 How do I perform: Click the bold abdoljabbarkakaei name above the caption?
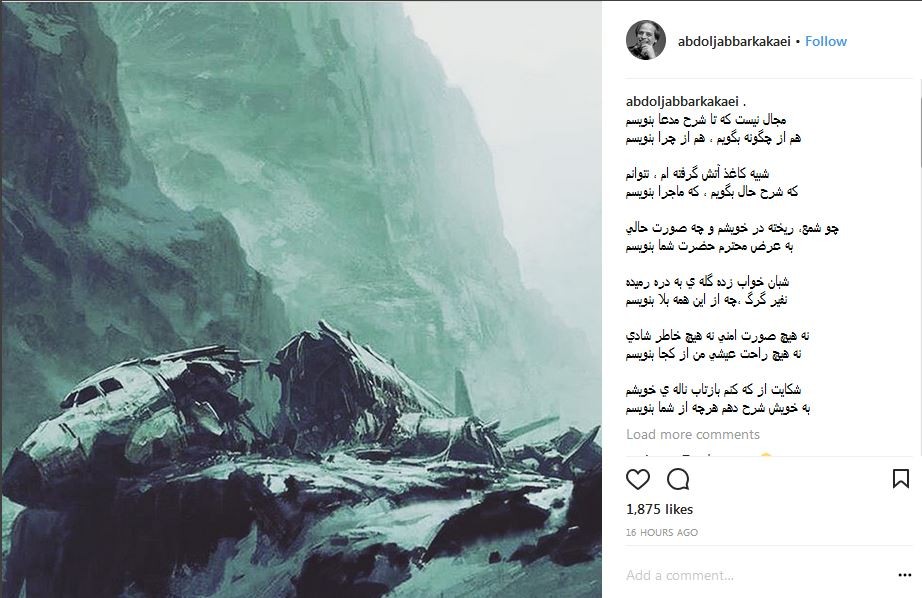coord(682,101)
